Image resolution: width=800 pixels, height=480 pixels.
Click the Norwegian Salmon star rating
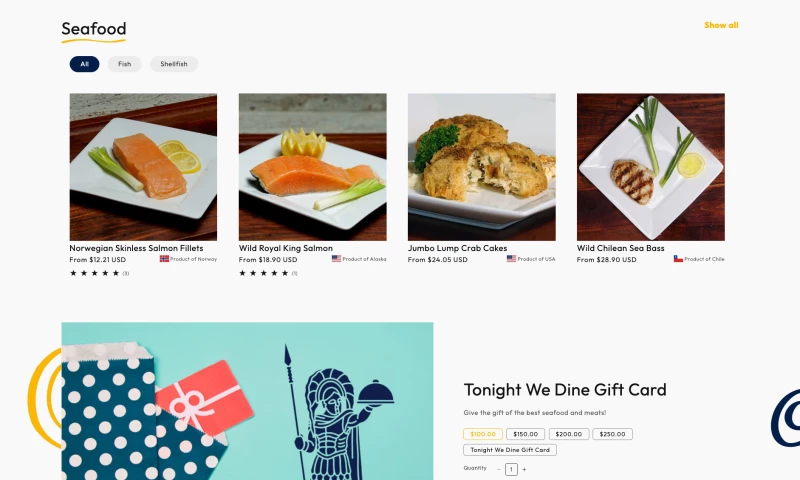[94, 273]
